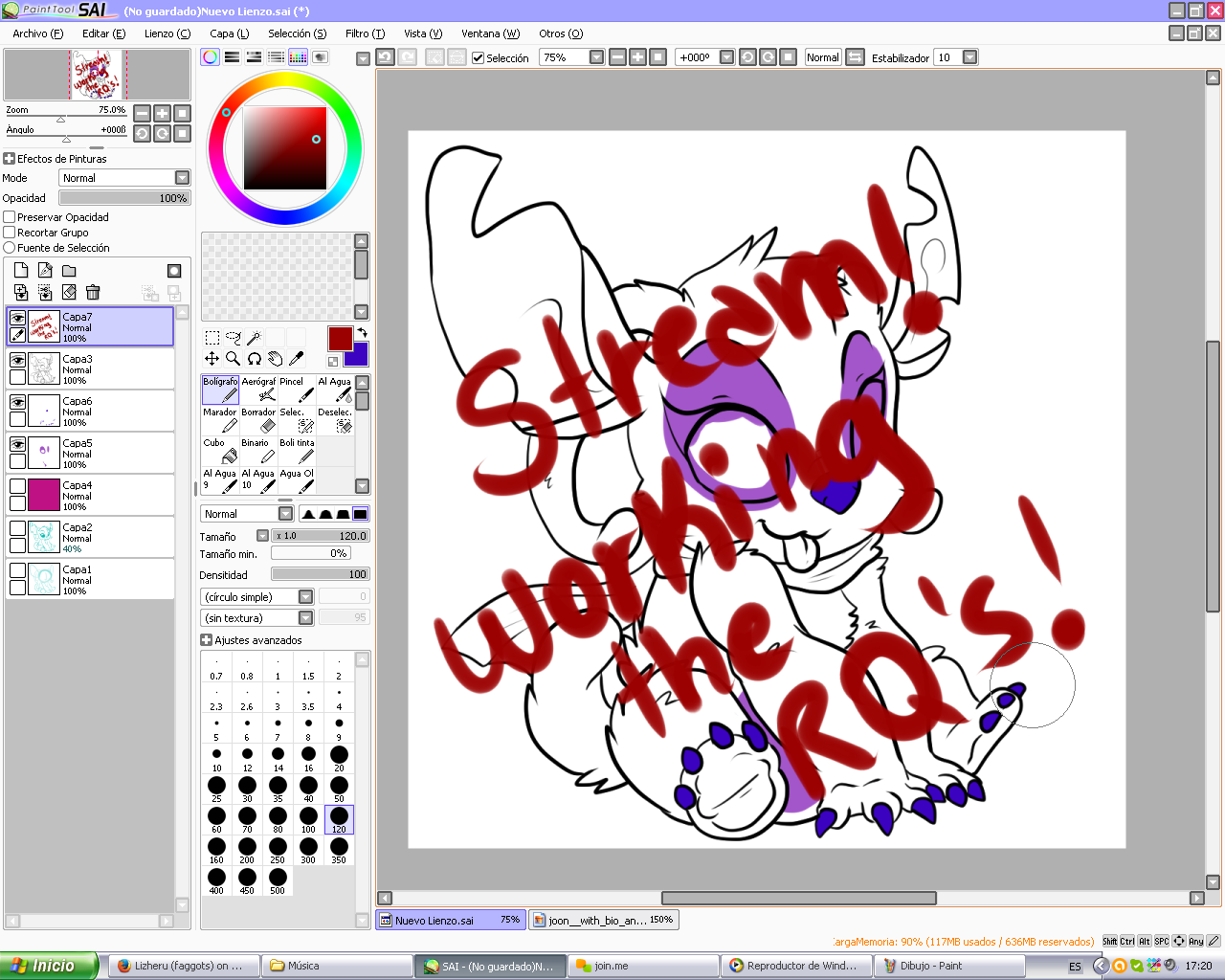Select the Aerógraf airbrush tool
The width and height of the screenshot is (1225, 980).
(258, 390)
